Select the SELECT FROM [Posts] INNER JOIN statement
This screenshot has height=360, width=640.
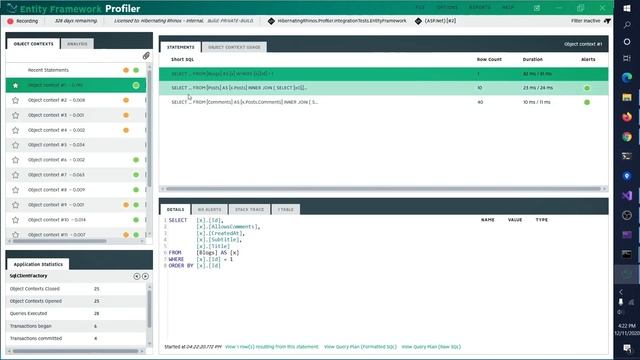(384, 88)
